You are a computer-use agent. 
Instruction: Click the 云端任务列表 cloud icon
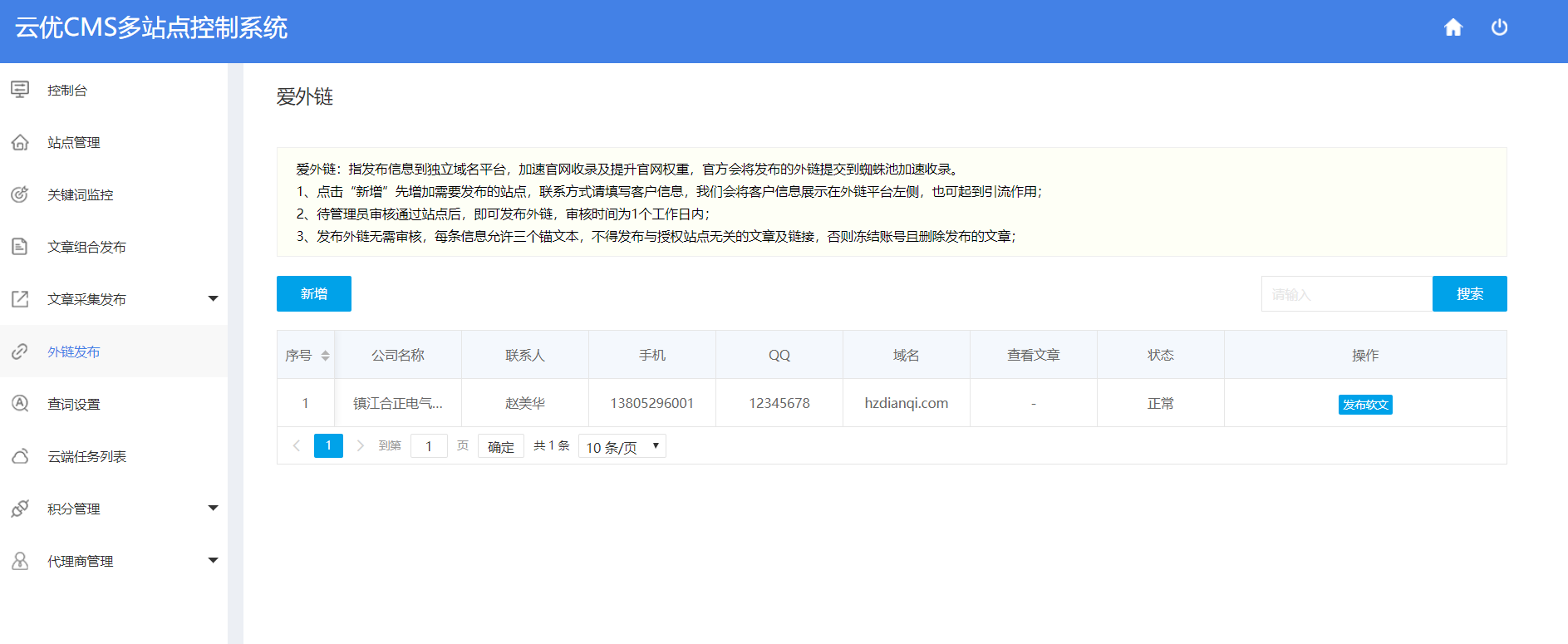[20, 456]
